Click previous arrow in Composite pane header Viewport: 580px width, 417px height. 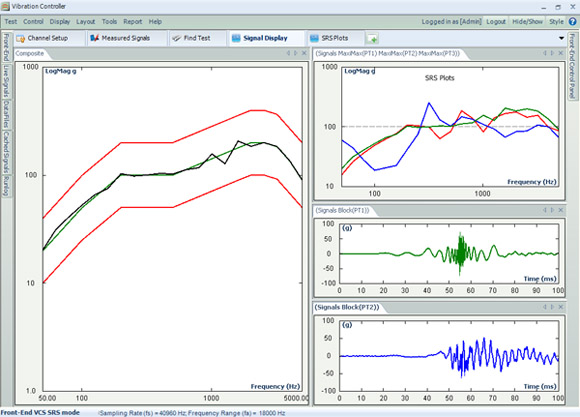tap(288, 53)
